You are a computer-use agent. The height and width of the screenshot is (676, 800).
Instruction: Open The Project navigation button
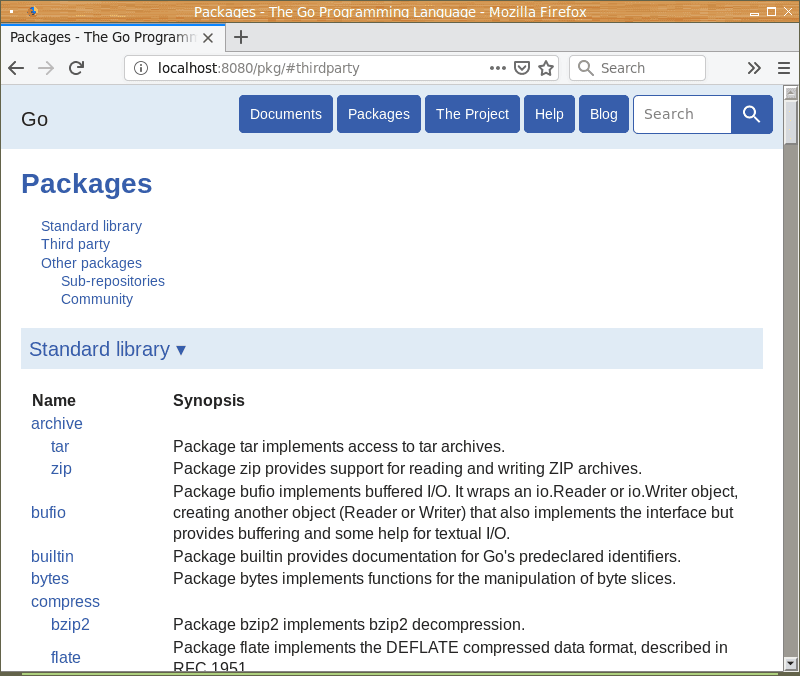[x=472, y=114]
